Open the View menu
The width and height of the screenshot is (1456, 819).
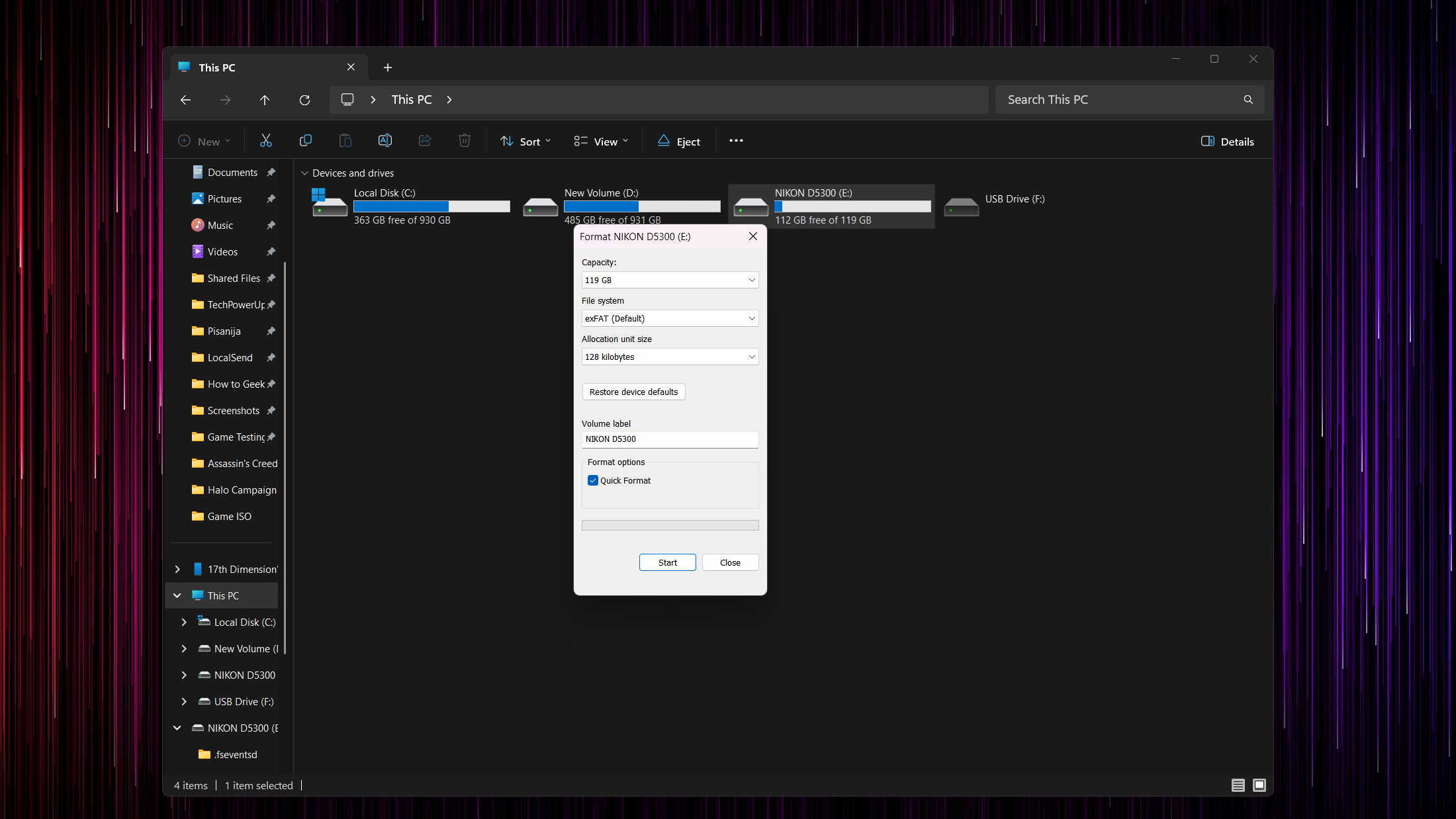pyautogui.click(x=601, y=141)
